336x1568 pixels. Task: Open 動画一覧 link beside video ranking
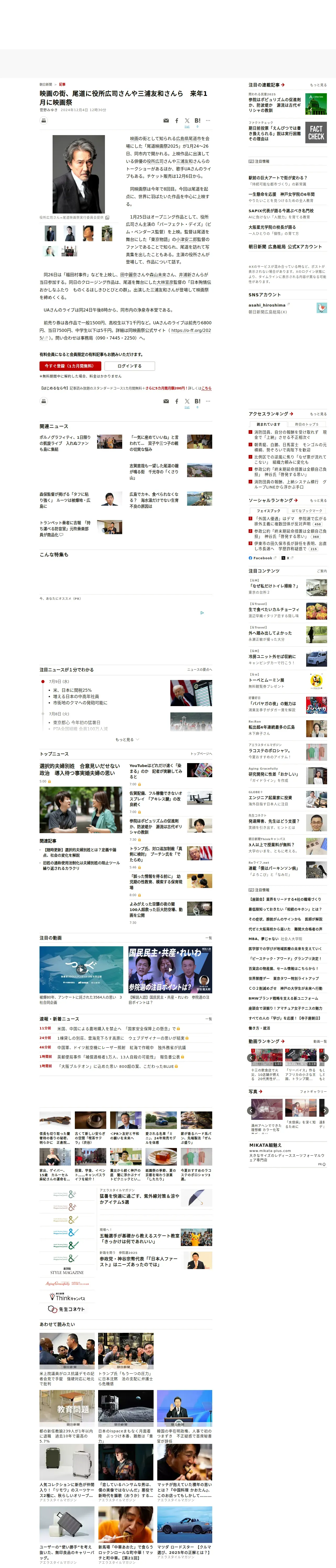[320, 1041]
